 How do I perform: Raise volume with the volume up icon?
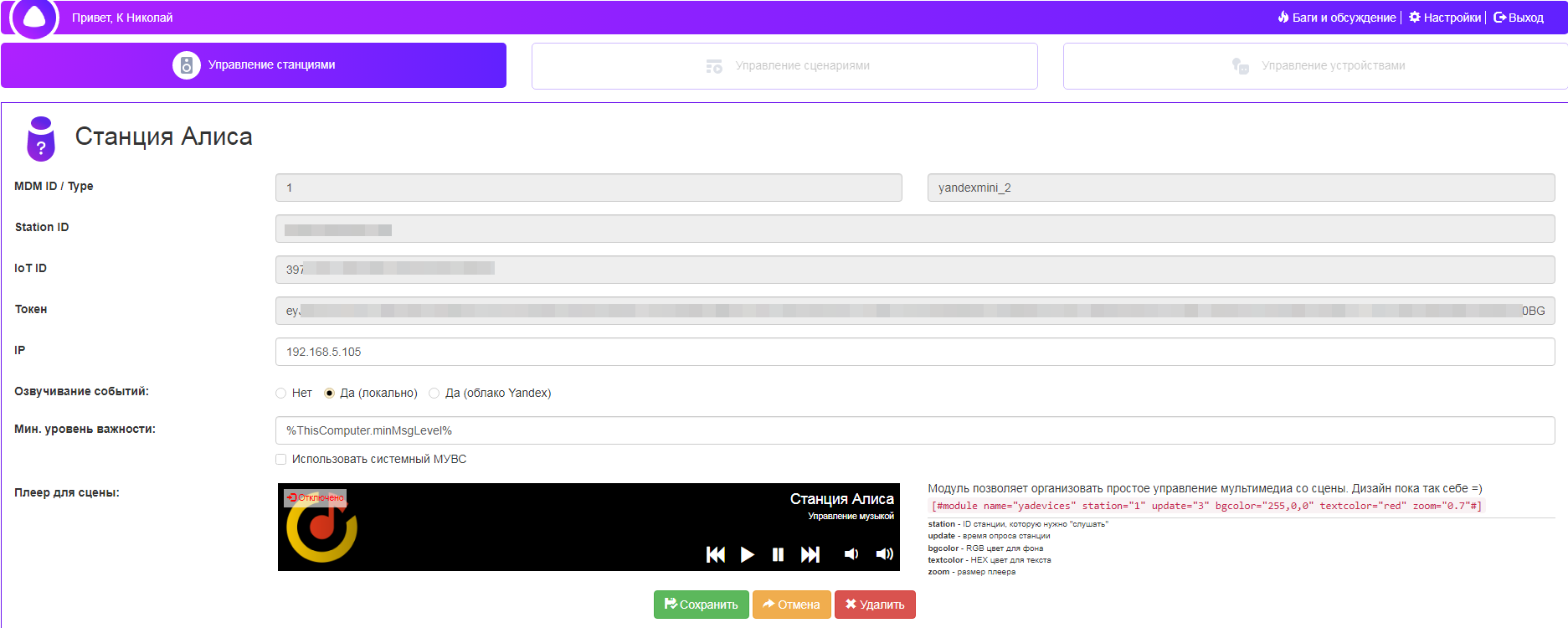(x=884, y=554)
